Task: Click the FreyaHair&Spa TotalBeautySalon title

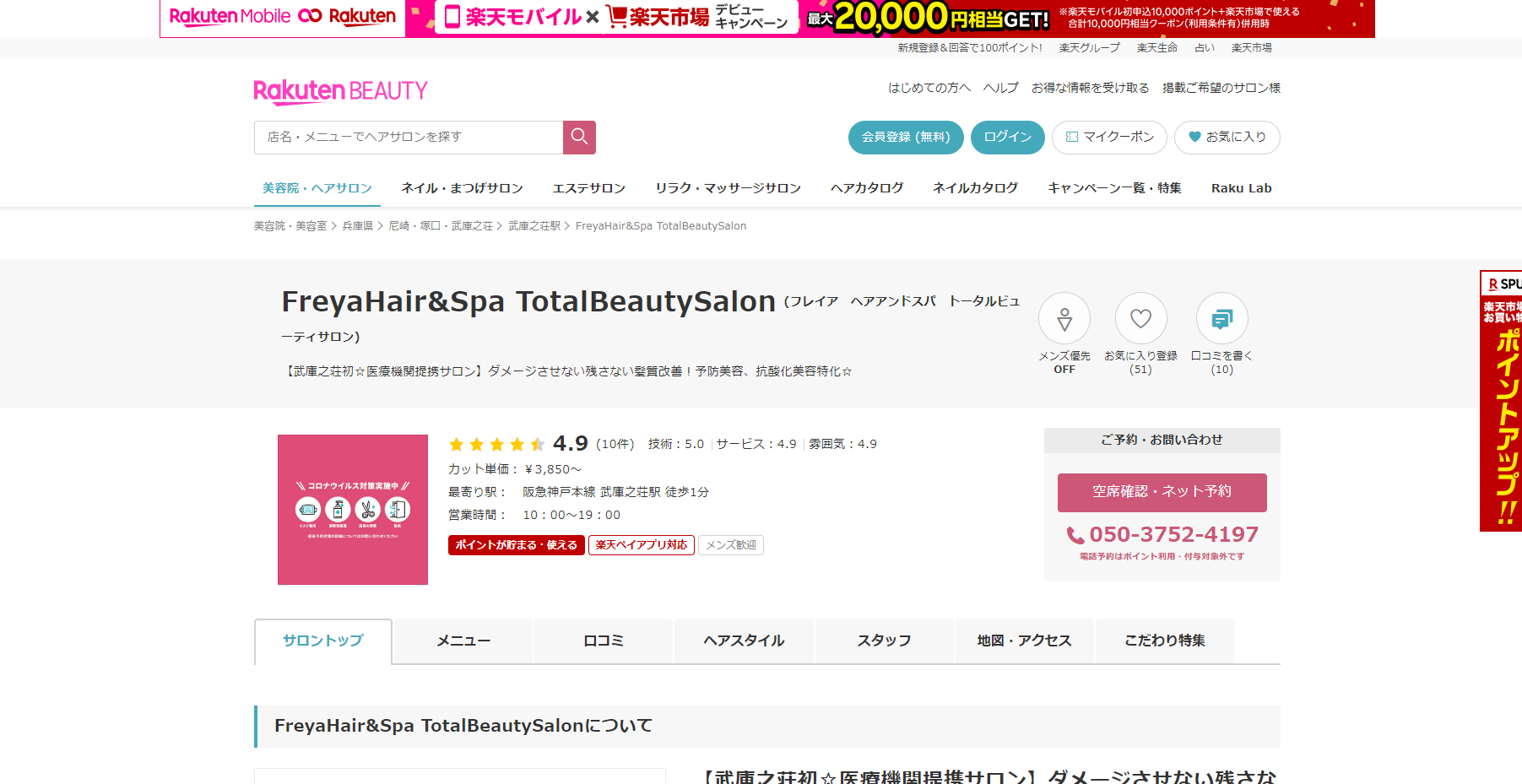Action: 528,301
